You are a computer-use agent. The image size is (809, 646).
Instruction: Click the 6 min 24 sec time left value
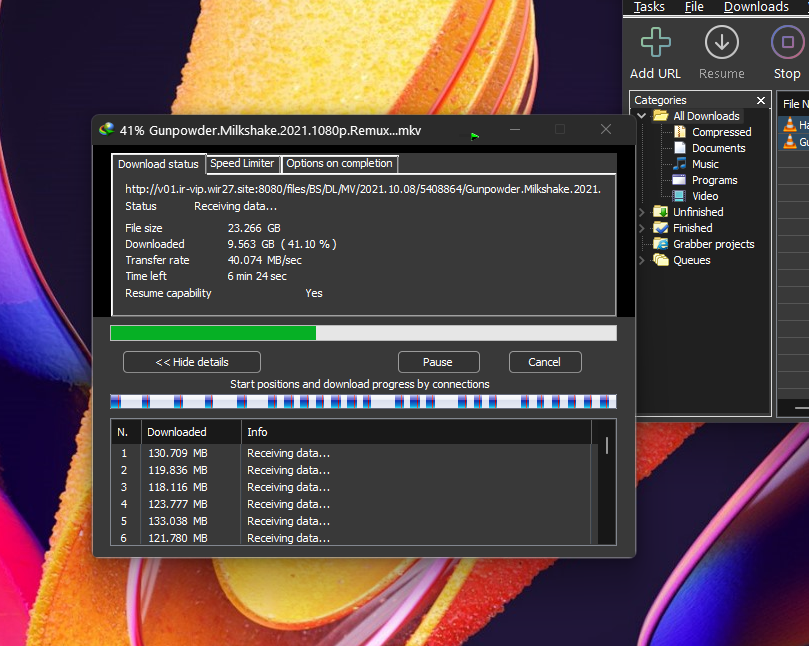(x=257, y=276)
